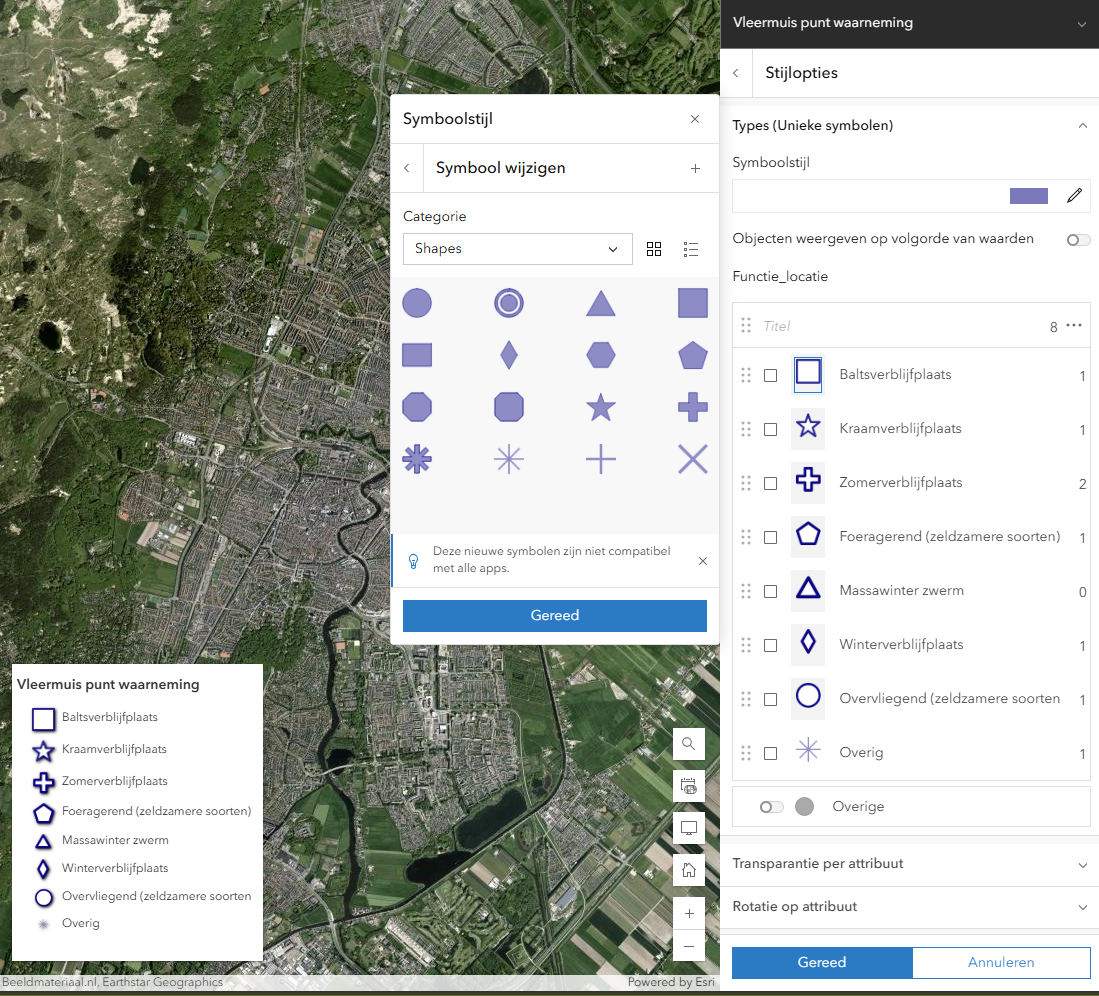
Task: Expand the Rotatie op attribuut section
Action: point(910,906)
